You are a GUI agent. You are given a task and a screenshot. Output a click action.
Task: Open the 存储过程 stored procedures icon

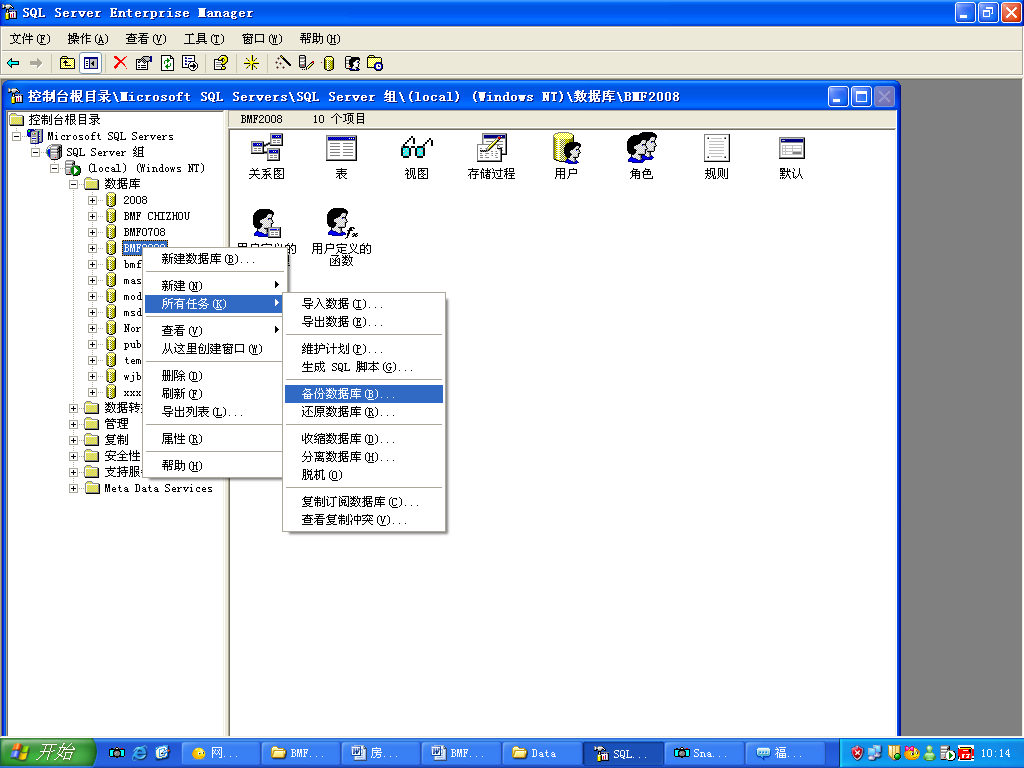[x=491, y=157]
